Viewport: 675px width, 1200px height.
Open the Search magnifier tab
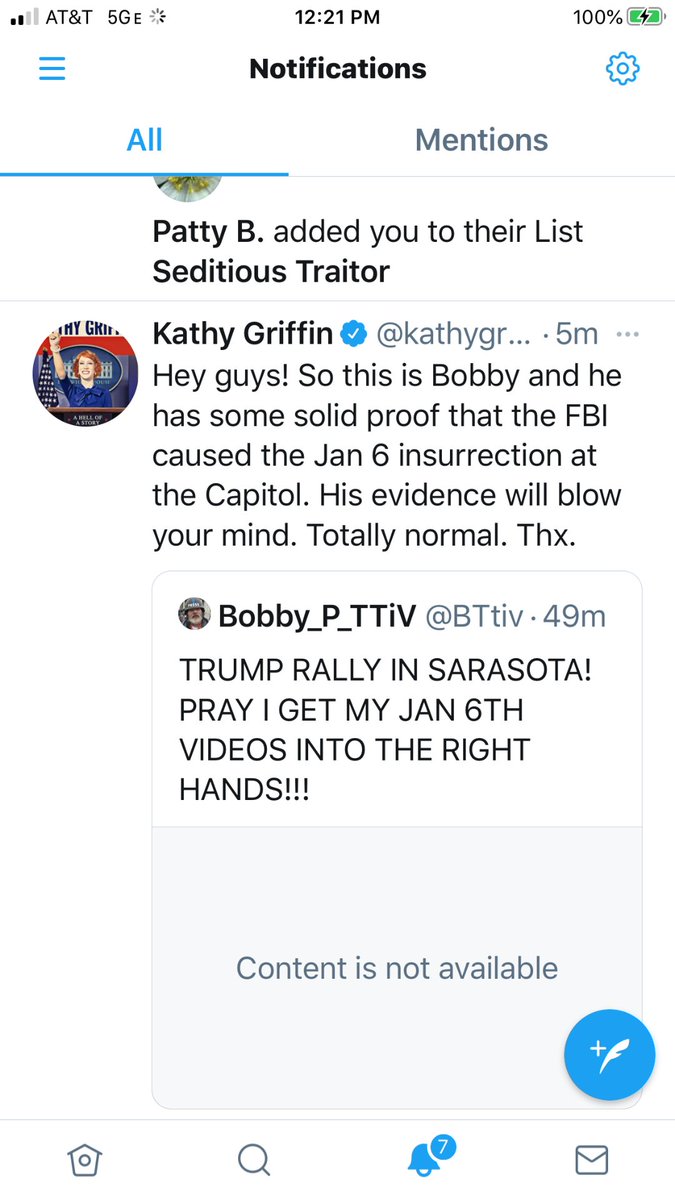click(254, 1159)
